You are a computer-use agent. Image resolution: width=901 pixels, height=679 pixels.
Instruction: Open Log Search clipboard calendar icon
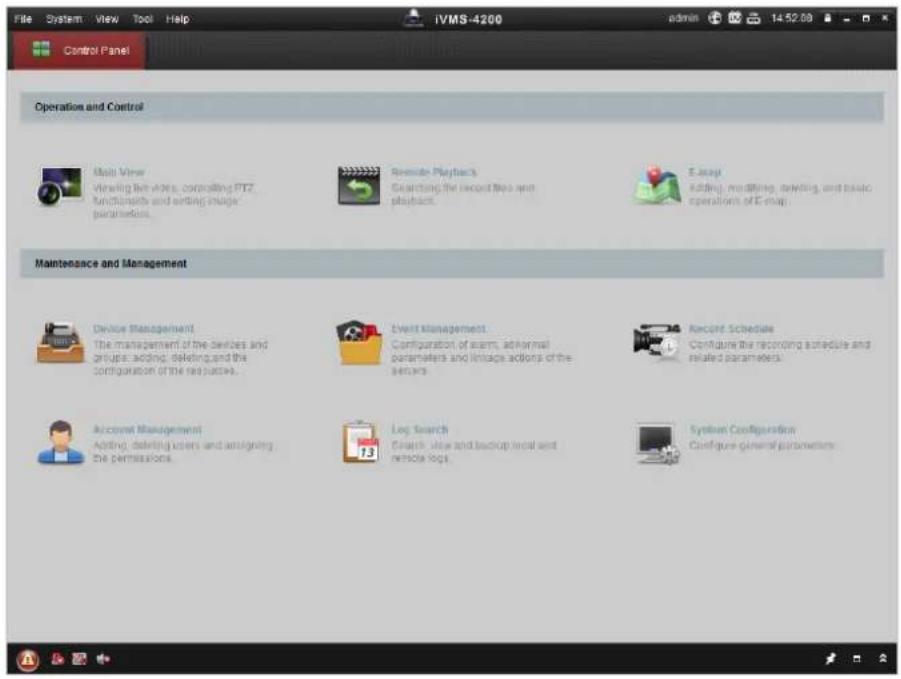point(360,442)
